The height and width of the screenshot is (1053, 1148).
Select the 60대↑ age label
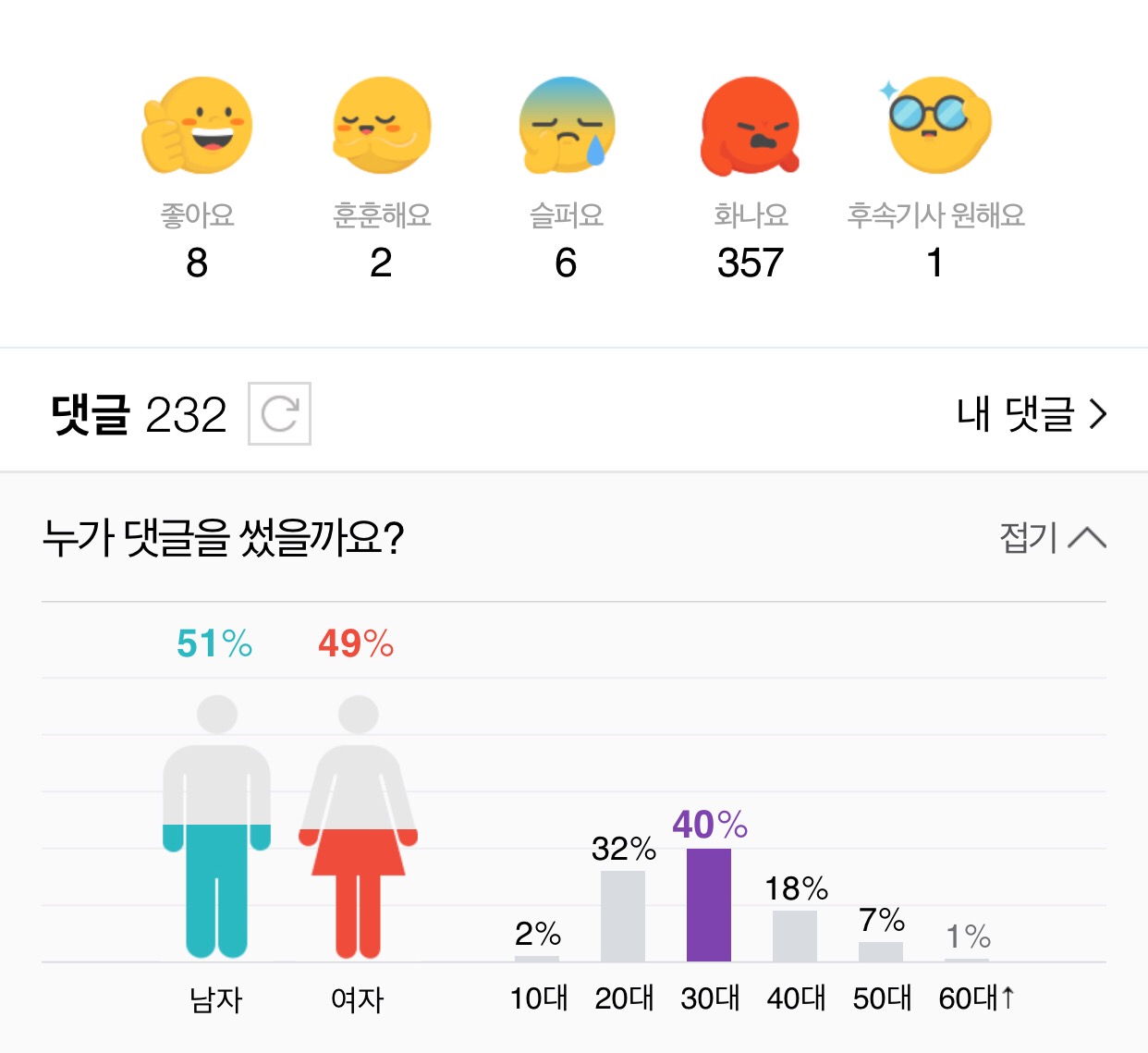pyautogui.click(x=977, y=998)
